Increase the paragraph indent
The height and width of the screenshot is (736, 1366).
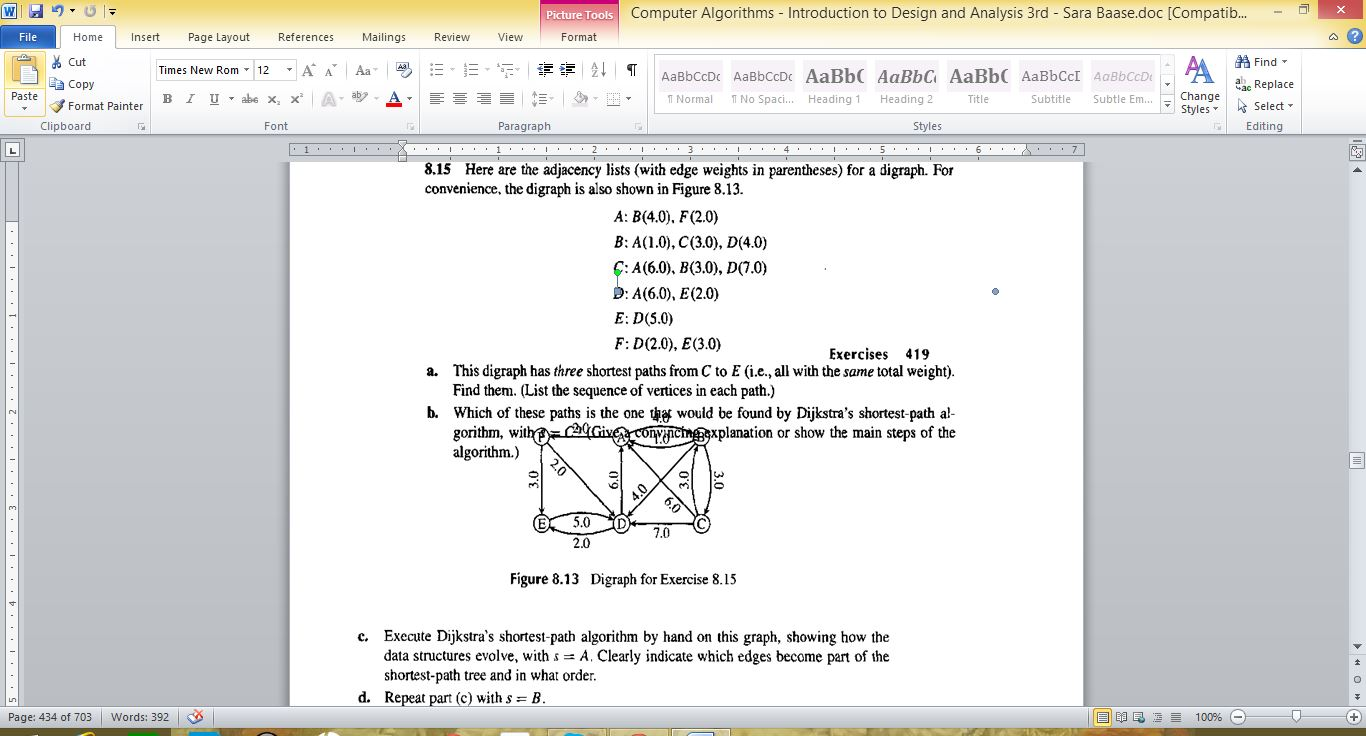coord(567,70)
